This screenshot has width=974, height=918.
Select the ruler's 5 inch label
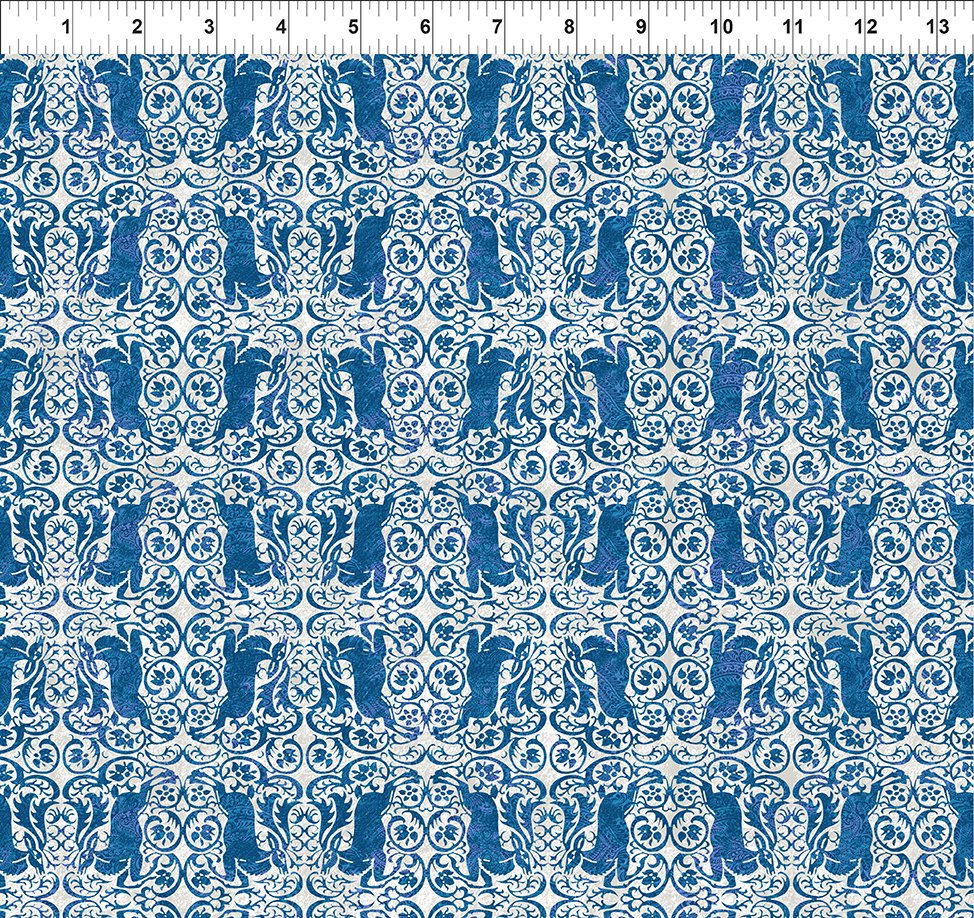coord(353,27)
